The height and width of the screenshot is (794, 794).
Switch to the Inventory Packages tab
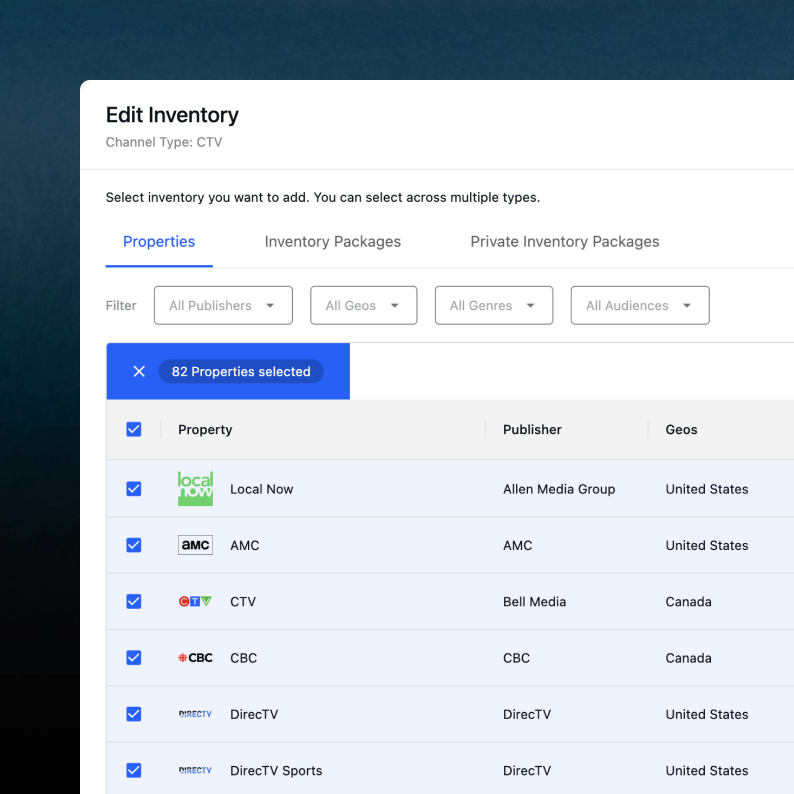tap(333, 242)
